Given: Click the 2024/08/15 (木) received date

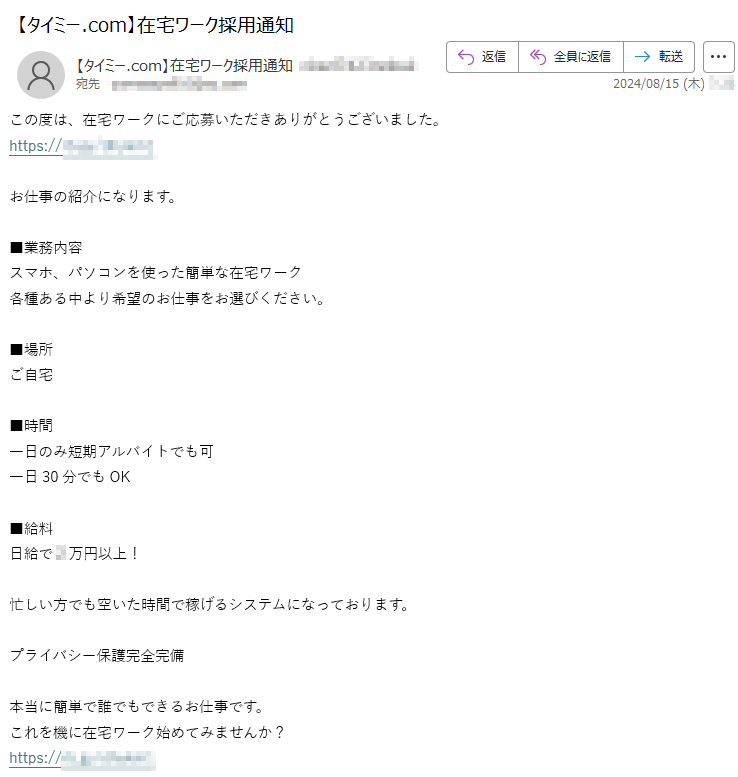Looking at the screenshot, I should point(659,84).
